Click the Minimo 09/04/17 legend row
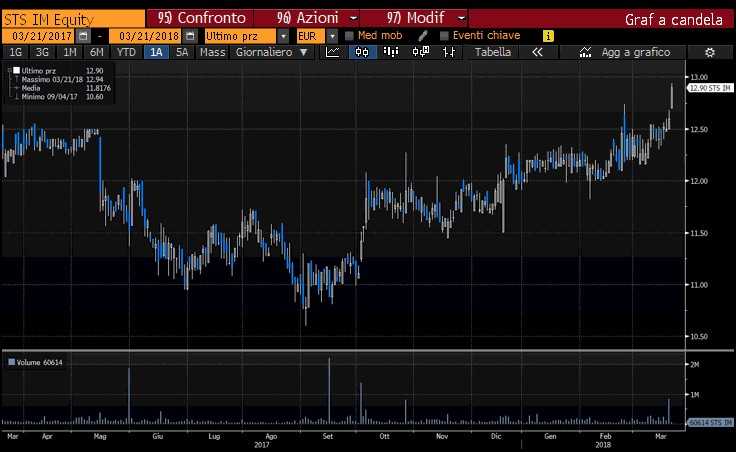This screenshot has width=736, height=452. pos(62,97)
